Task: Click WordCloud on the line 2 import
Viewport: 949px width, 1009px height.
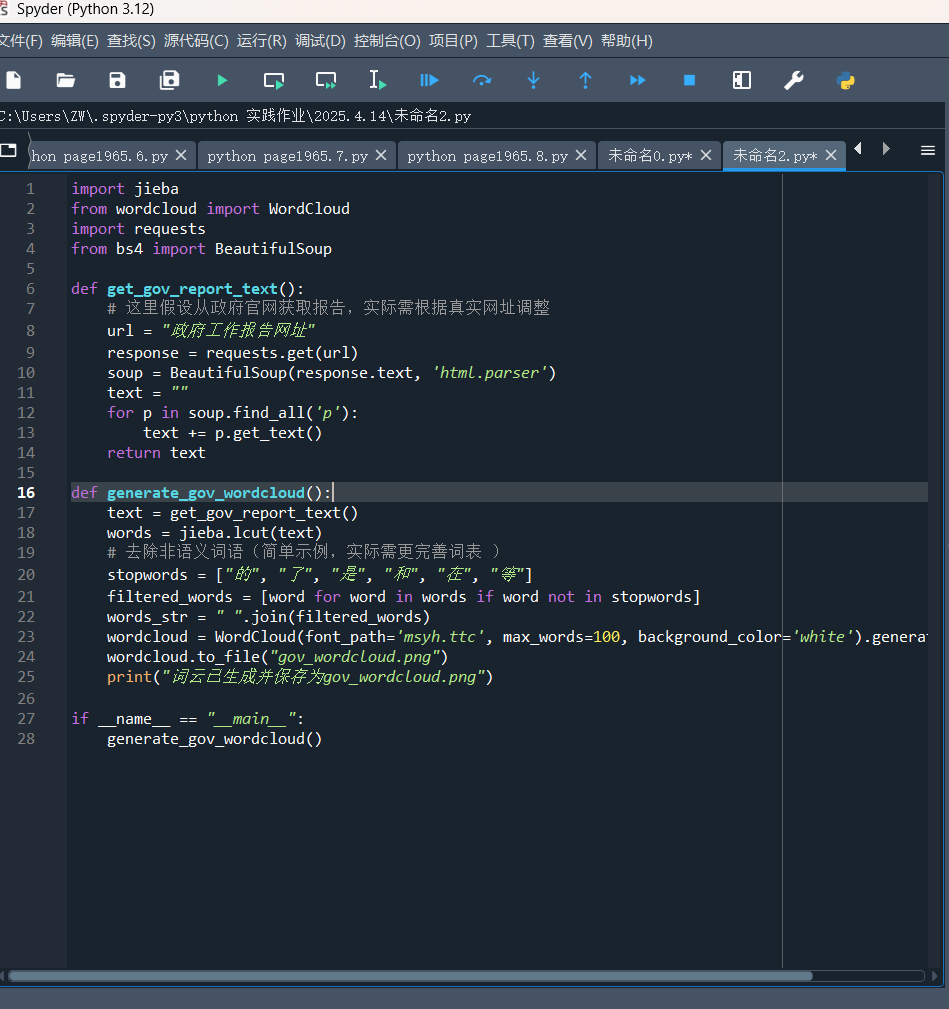Action: click(x=309, y=209)
